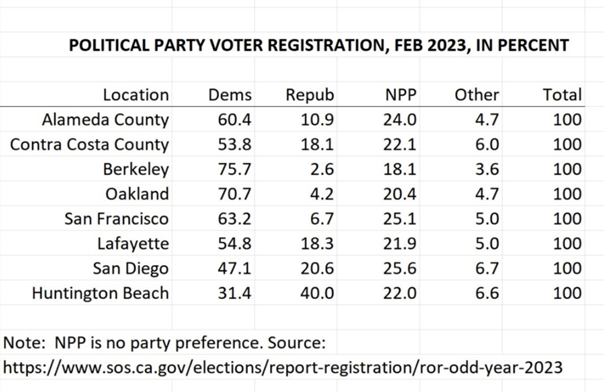The image size is (604, 392).
Task: Select Alameda County Total value 100
Action: (567, 120)
